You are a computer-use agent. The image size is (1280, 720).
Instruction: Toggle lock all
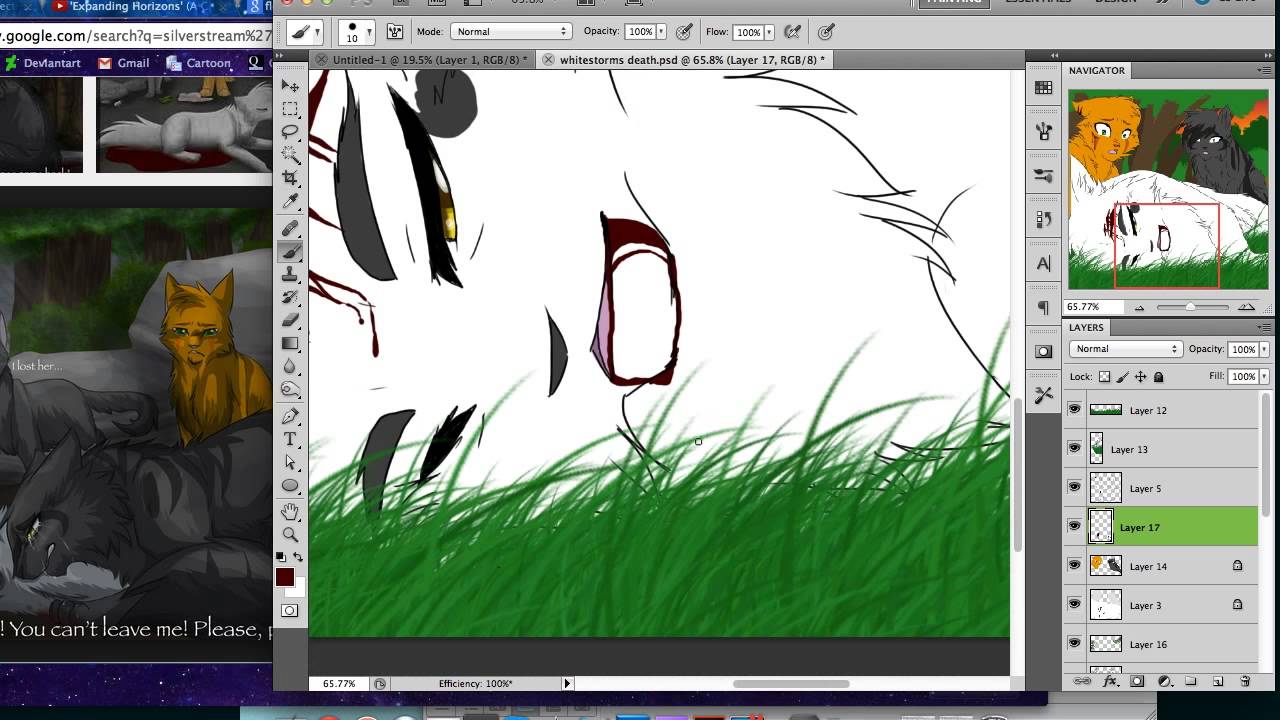1159,377
